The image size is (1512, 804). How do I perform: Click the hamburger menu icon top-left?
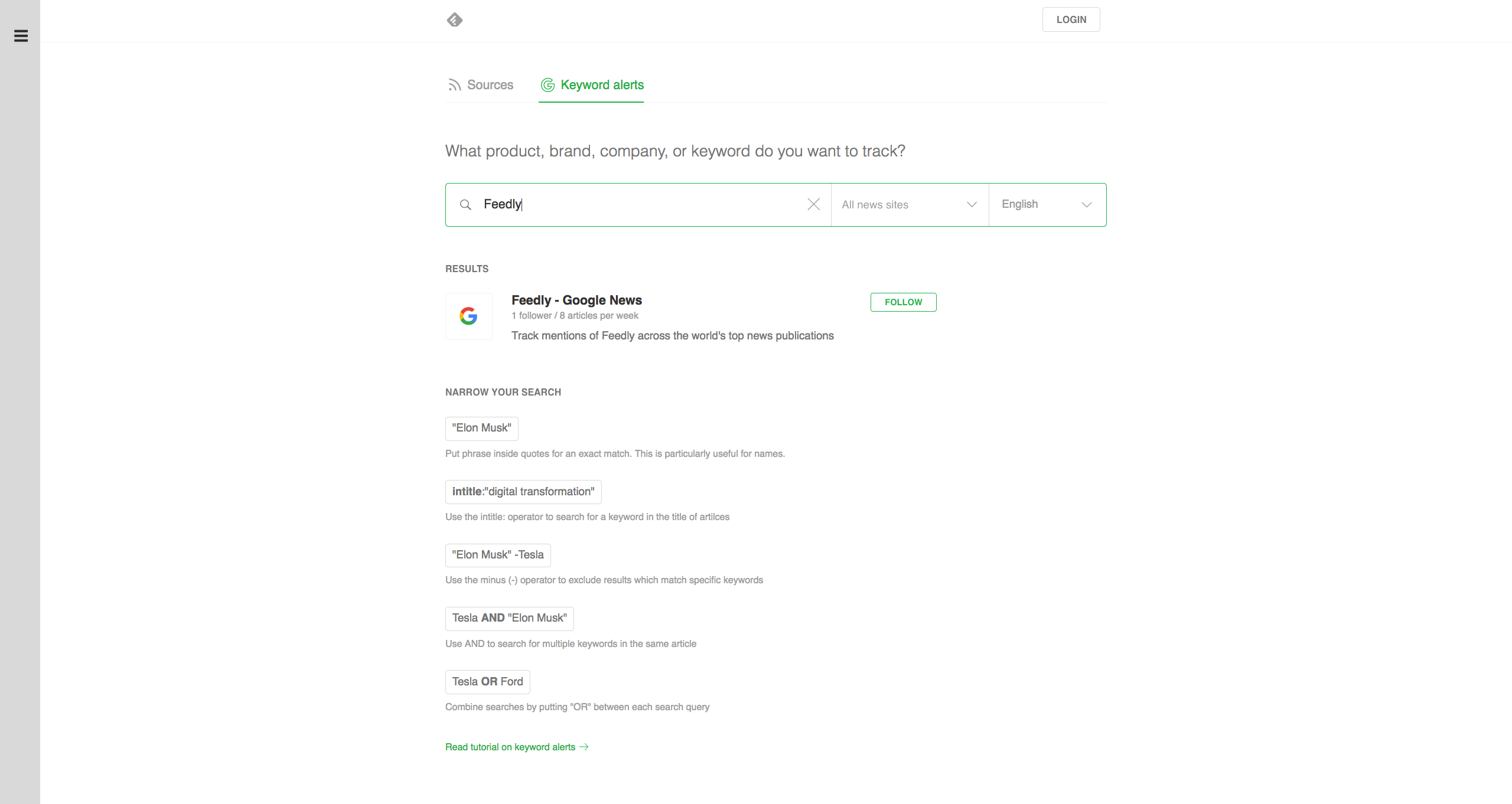tap(20, 35)
